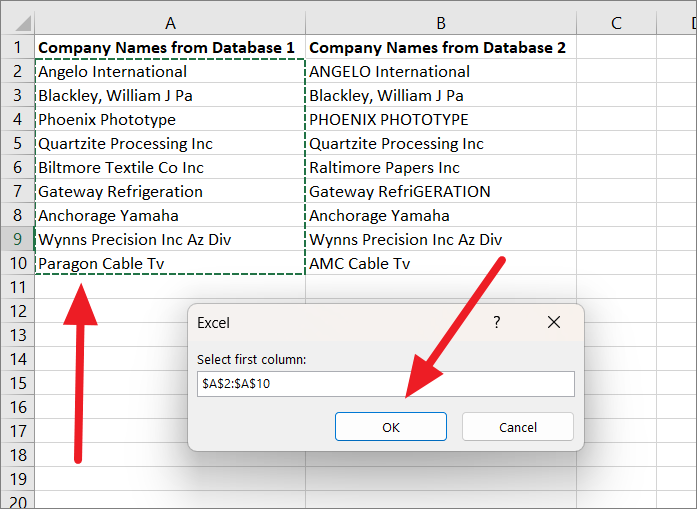Viewport: 697px width, 509px height.
Task: Select row 7 header
Action: pyautogui.click(x=18, y=191)
